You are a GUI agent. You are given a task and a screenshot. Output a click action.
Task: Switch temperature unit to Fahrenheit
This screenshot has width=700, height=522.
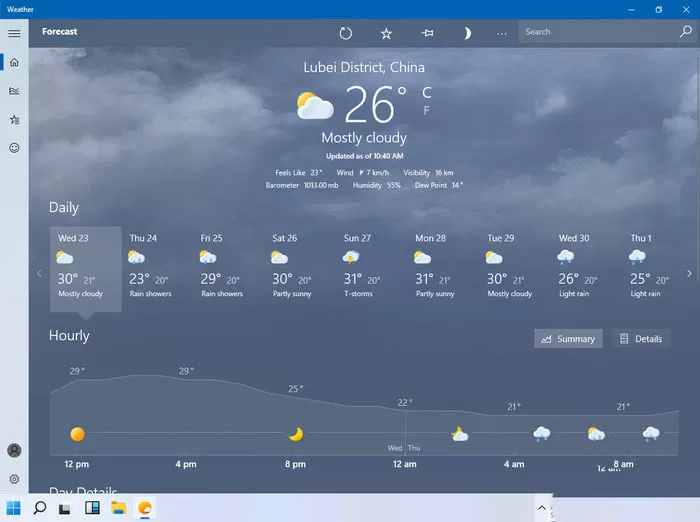(426, 110)
